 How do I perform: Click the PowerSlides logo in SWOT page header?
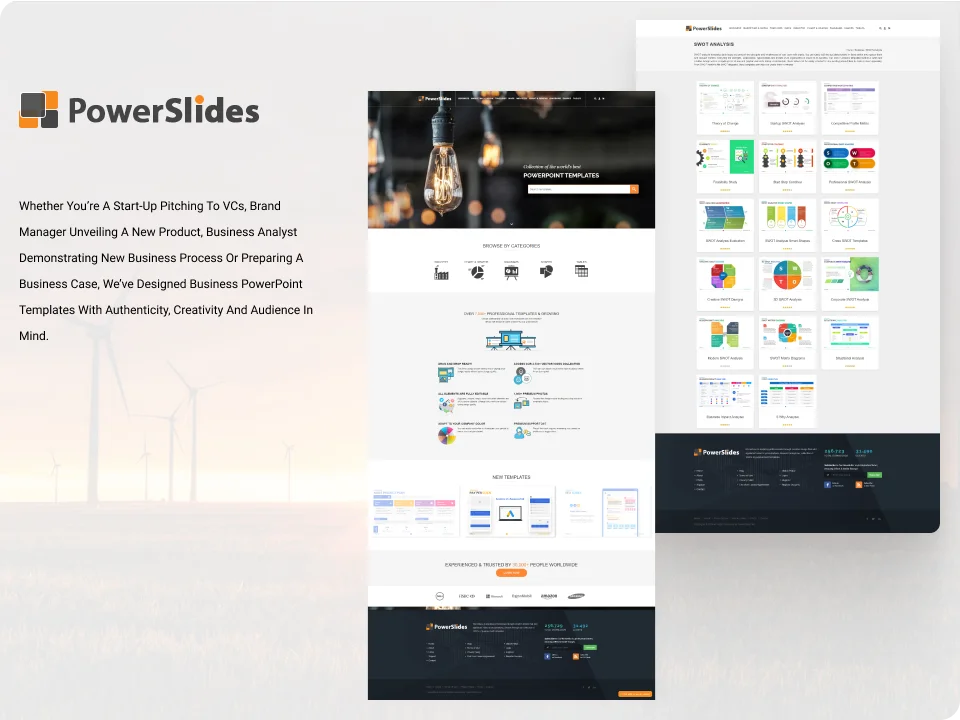click(x=703, y=28)
